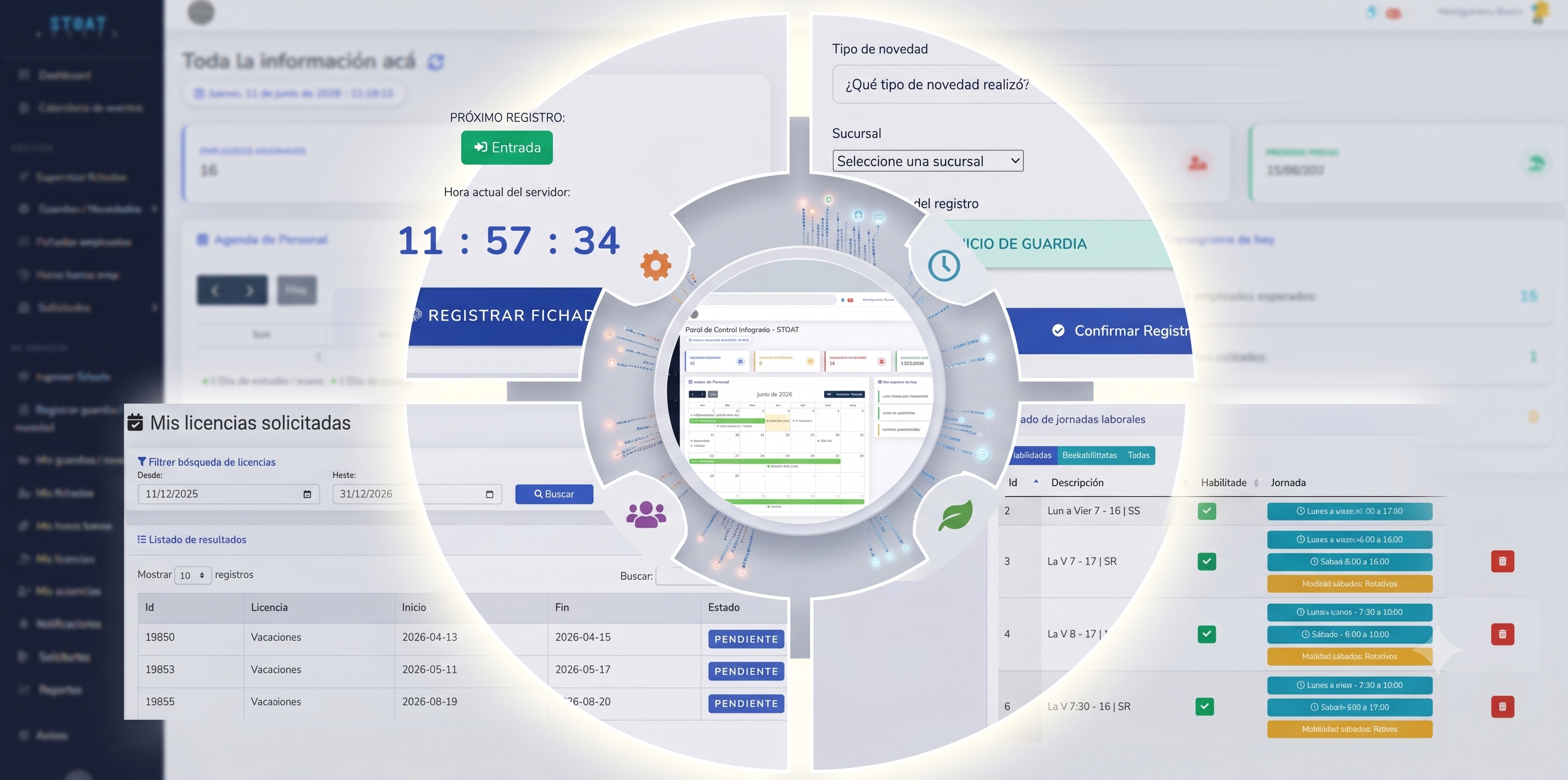This screenshot has width=1568, height=780.
Task: Click refresh icon beside Toda la información acá
Action: click(436, 62)
